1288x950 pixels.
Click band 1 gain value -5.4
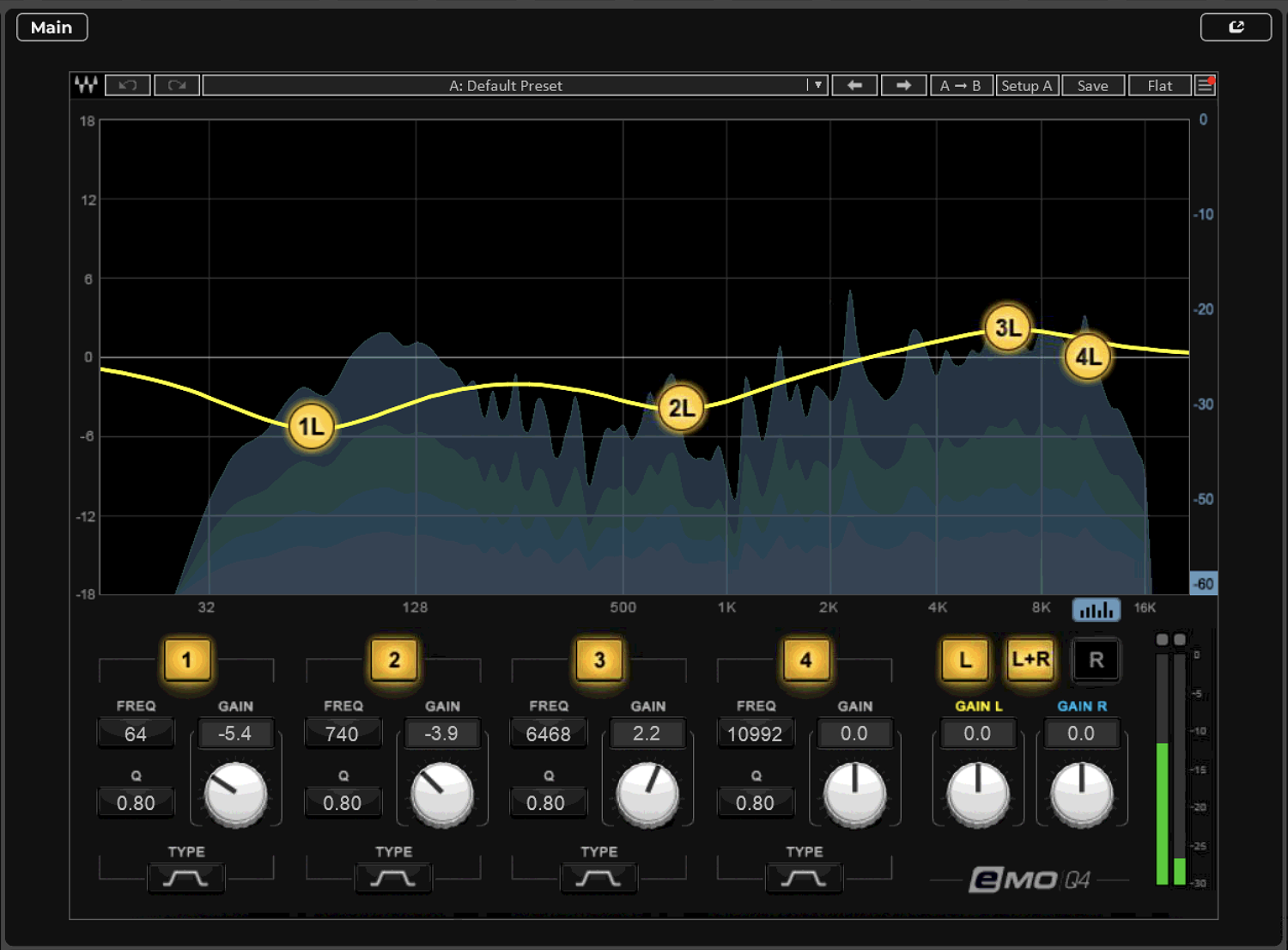235,734
